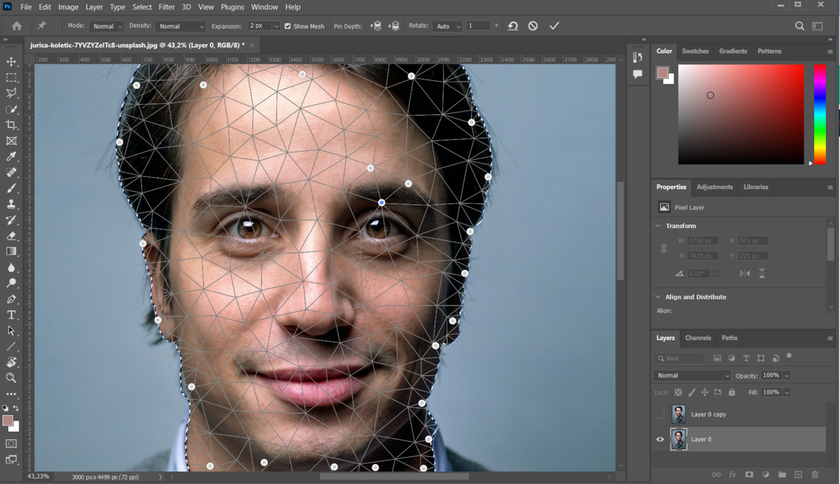Commit the Puppet Warp with the checkmark
The image size is (840, 484).
(554, 26)
